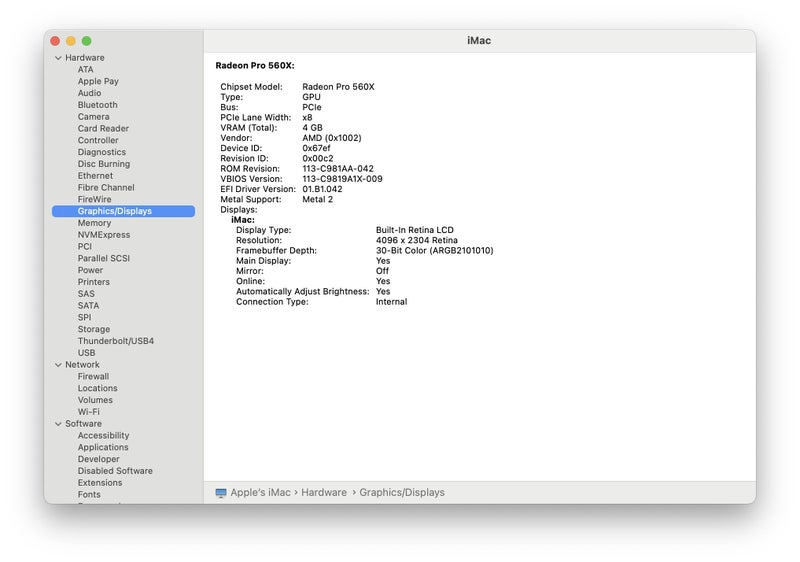Click the Network section label

[x=82, y=365]
